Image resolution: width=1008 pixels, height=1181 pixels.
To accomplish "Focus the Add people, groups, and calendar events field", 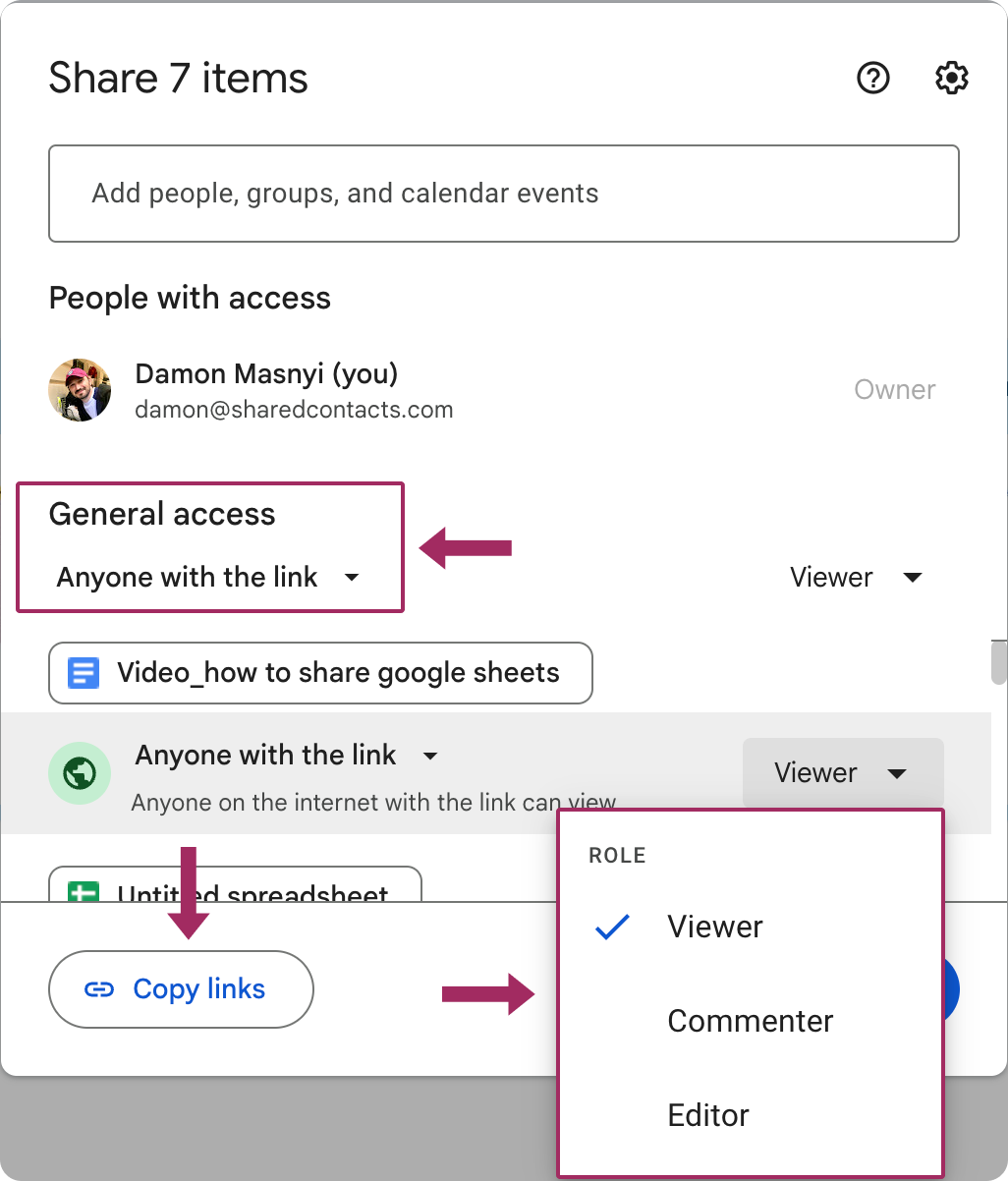I will 504,194.
